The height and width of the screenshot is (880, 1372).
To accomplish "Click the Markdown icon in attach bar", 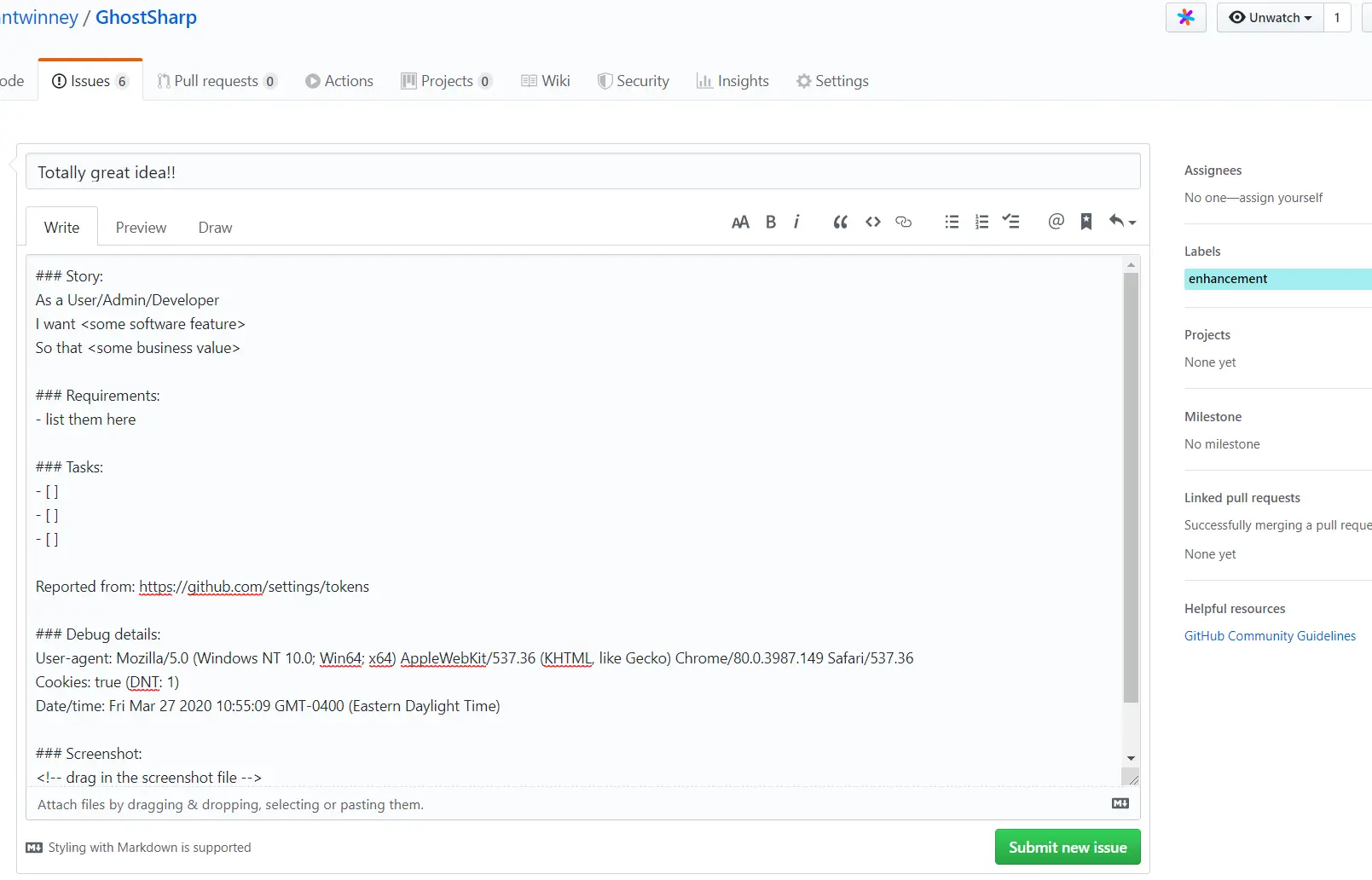I will tap(1120, 803).
